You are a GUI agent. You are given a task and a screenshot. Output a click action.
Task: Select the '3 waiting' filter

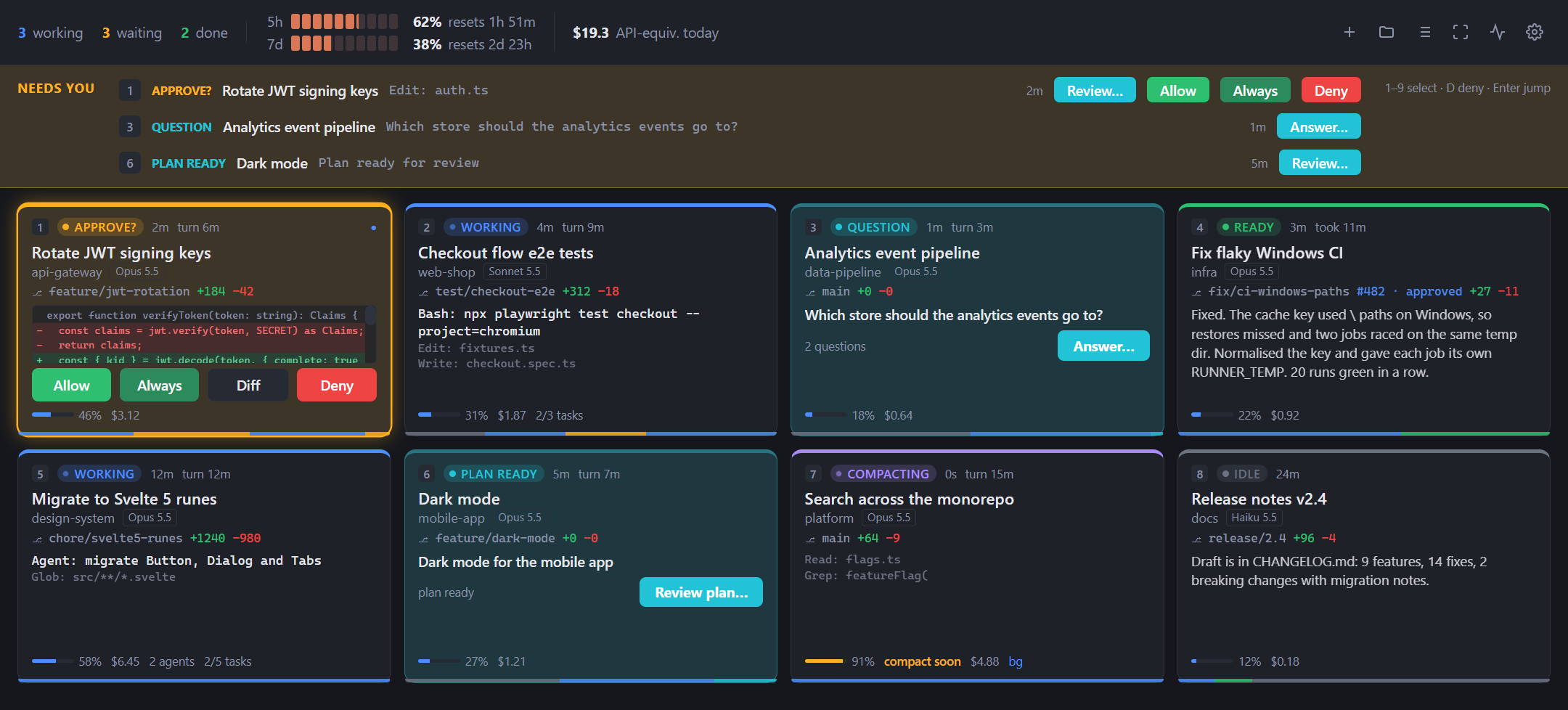coord(132,33)
